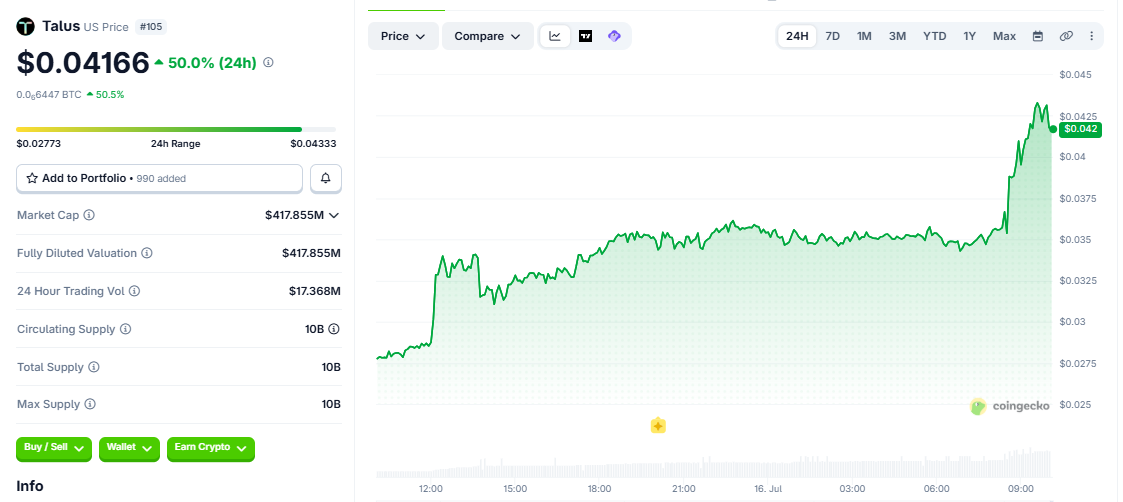Select the 3M time range tab
Screen dimensions: 1123x502
[x=897, y=36]
